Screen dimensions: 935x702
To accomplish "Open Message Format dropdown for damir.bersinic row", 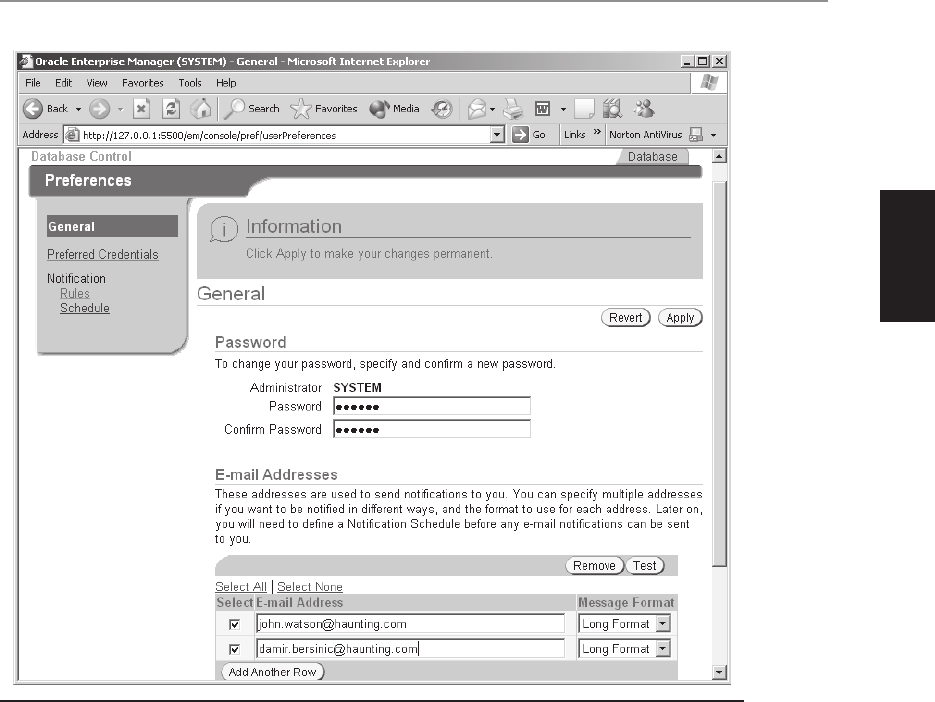I will pyautogui.click(x=663, y=649).
